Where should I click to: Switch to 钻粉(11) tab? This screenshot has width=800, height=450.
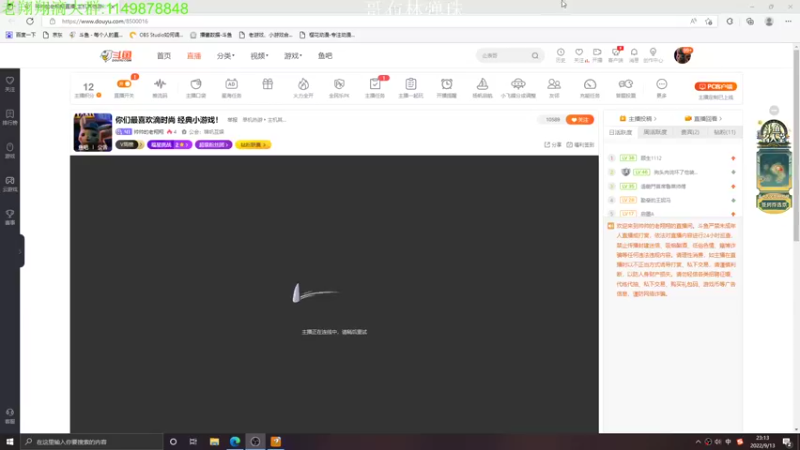(724, 132)
